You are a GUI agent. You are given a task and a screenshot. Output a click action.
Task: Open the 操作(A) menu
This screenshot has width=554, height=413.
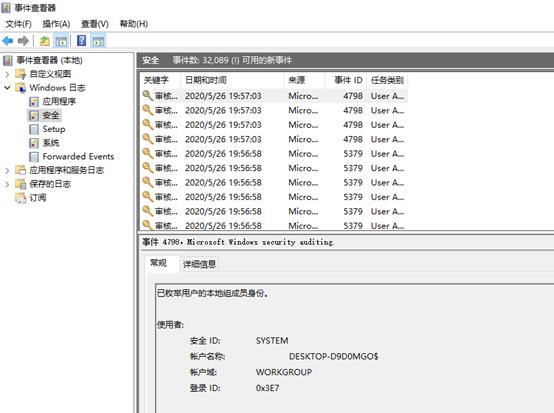click(x=56, y=24)
